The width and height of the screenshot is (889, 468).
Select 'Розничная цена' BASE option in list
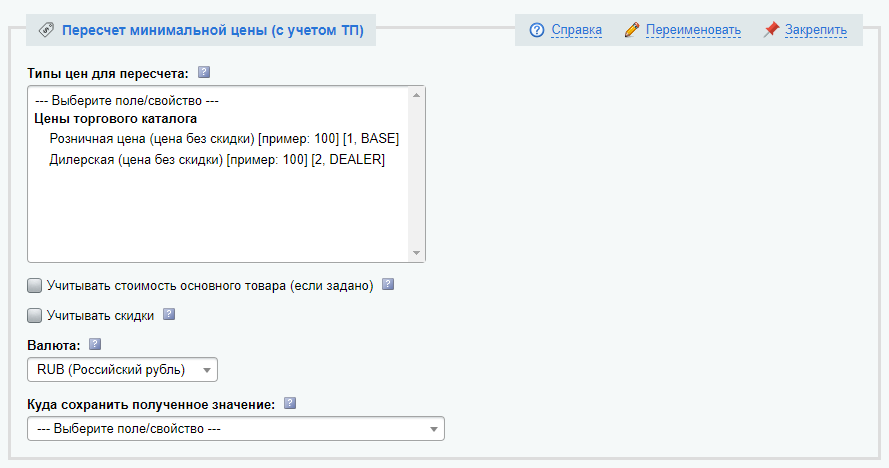(223, 138)
